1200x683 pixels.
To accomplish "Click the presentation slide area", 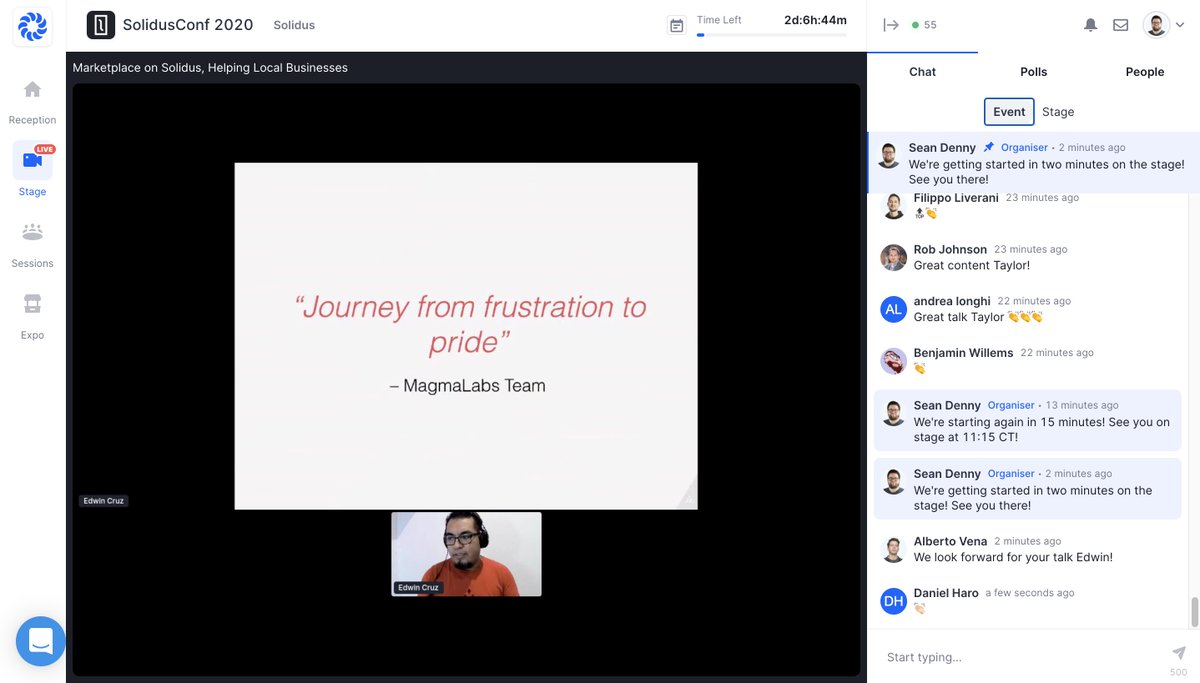I will pos(466,336).
